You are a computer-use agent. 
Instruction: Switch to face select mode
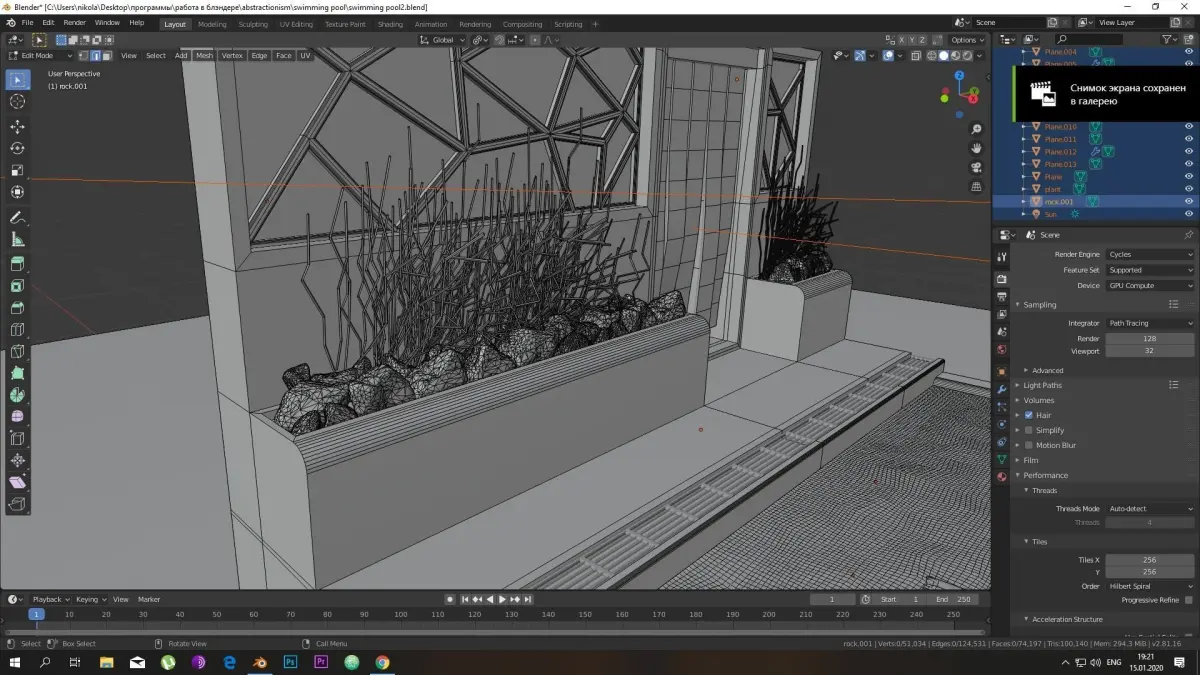(107, 55)
